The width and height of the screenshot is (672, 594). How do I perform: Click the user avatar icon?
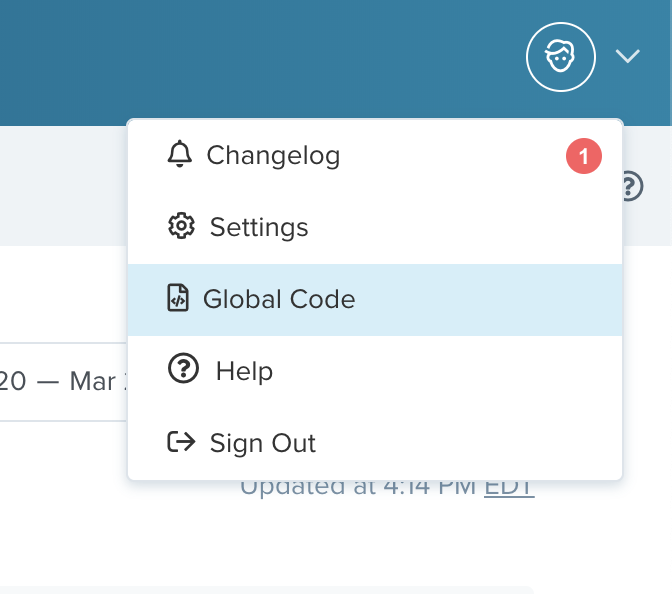click(x=560, y=56)
